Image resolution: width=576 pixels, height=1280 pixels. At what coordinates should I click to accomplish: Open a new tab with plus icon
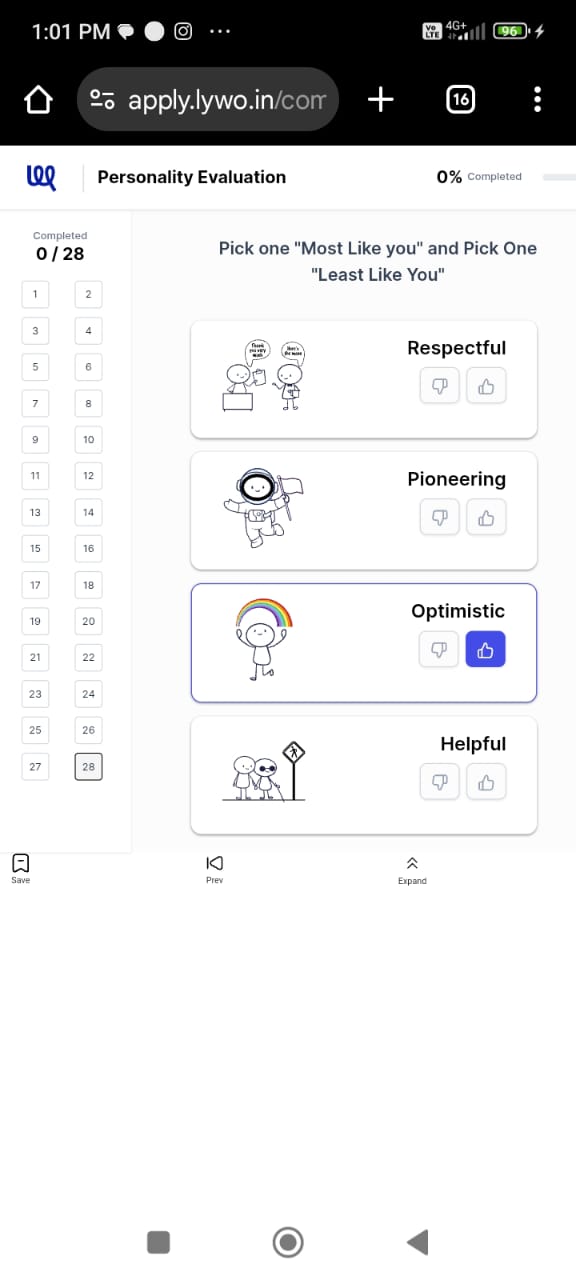coord(381,99)
